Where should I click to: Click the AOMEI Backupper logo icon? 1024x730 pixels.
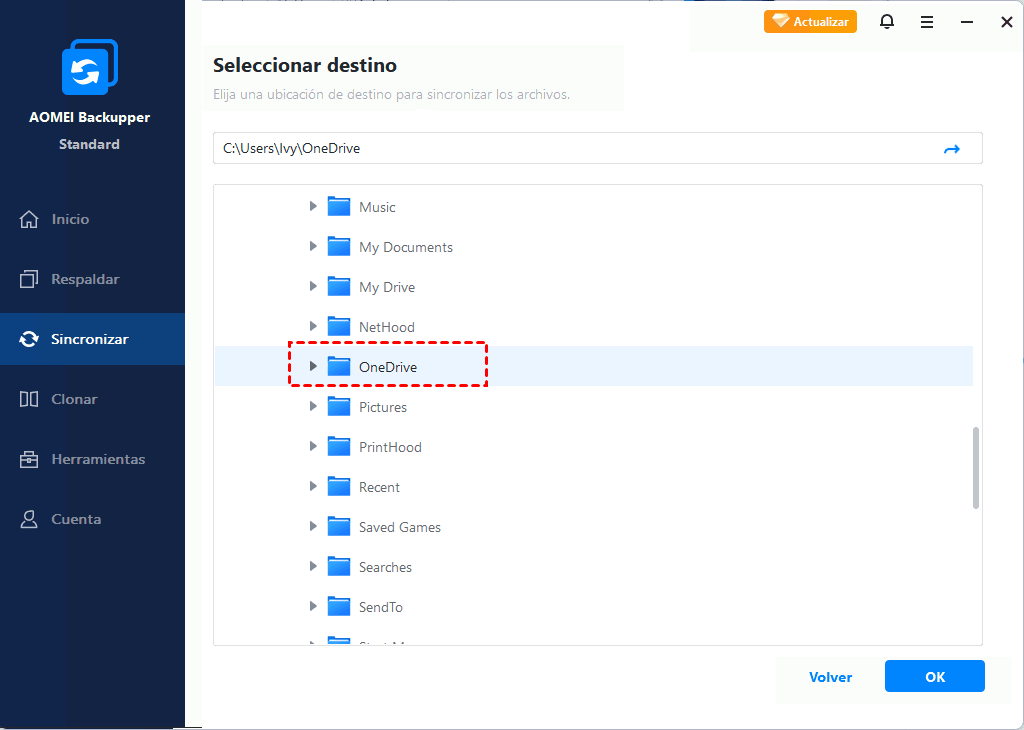(90, 69)
